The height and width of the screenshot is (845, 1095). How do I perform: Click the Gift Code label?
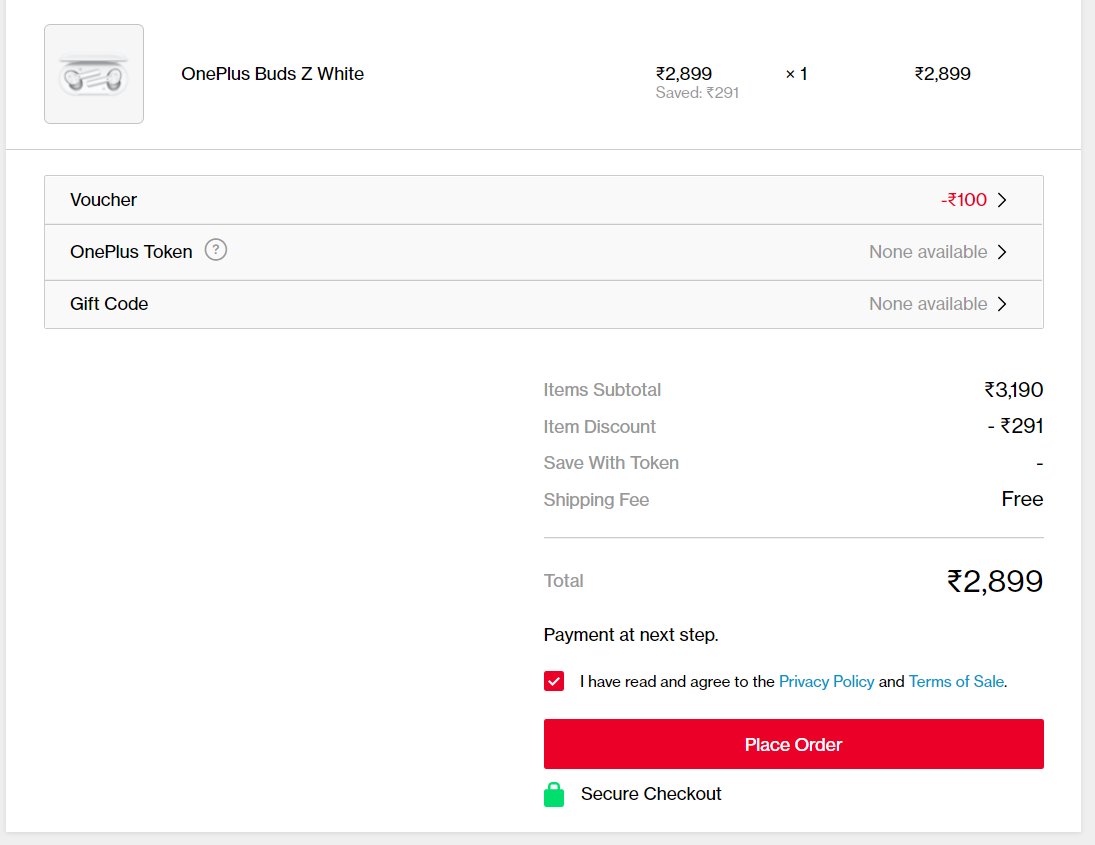coord(109,304)
